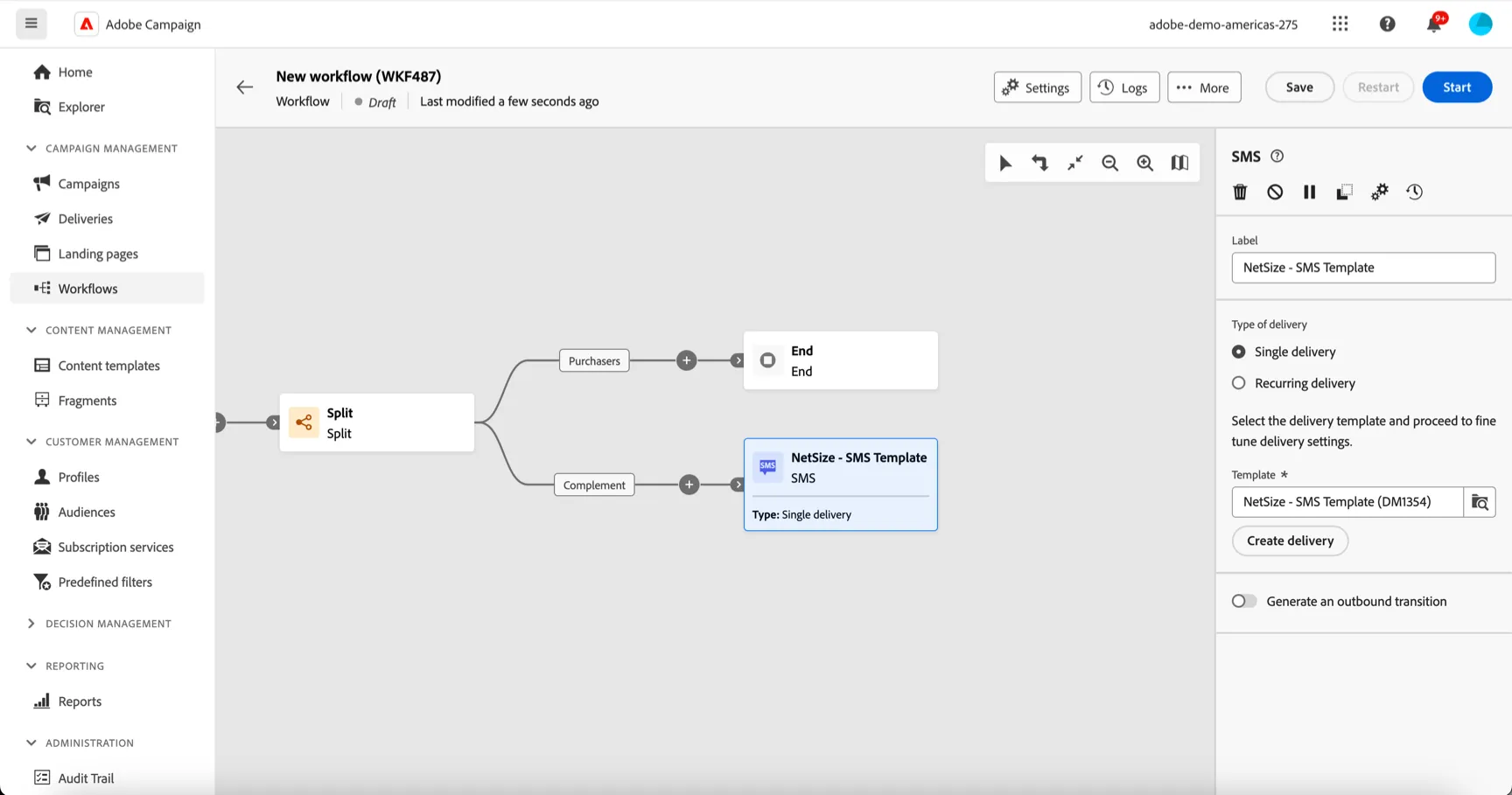The width and height of the screenshot is (1512, 795).
Task: Open the user profile avatar
Action: pyautogui.click(x=1480, y=24)
